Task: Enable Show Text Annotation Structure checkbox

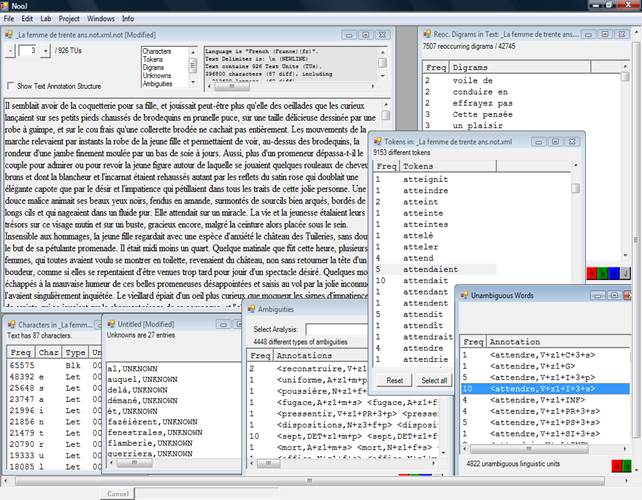Action: [x=11, y=86]
